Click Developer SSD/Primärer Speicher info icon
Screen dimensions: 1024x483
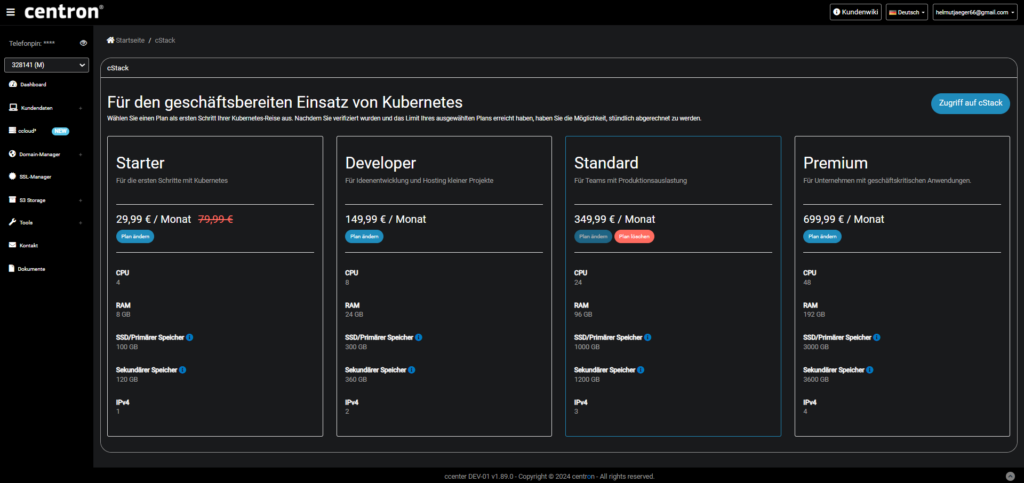point(419,337)
